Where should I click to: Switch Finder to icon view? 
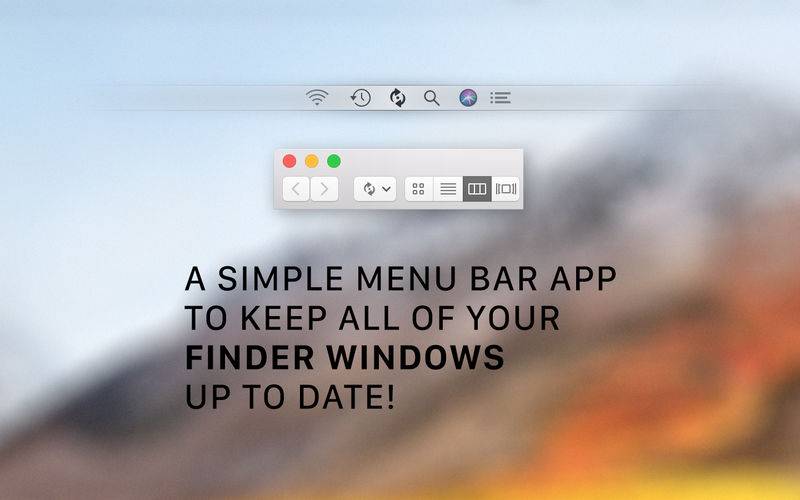(419, 189)
